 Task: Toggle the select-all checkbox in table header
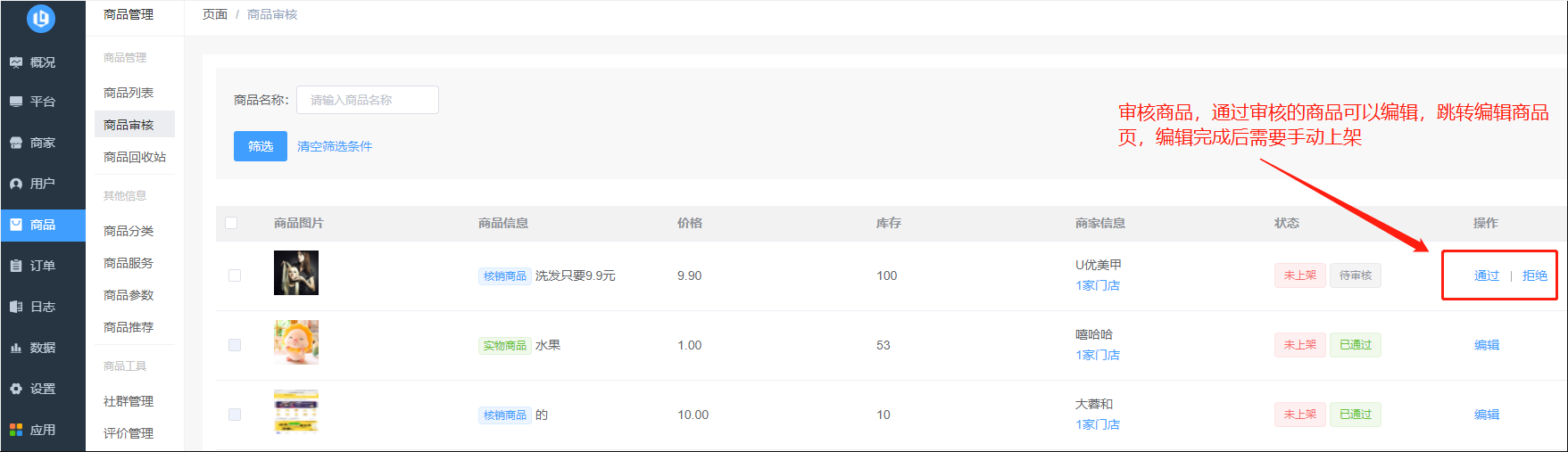[x=231, y=223]
